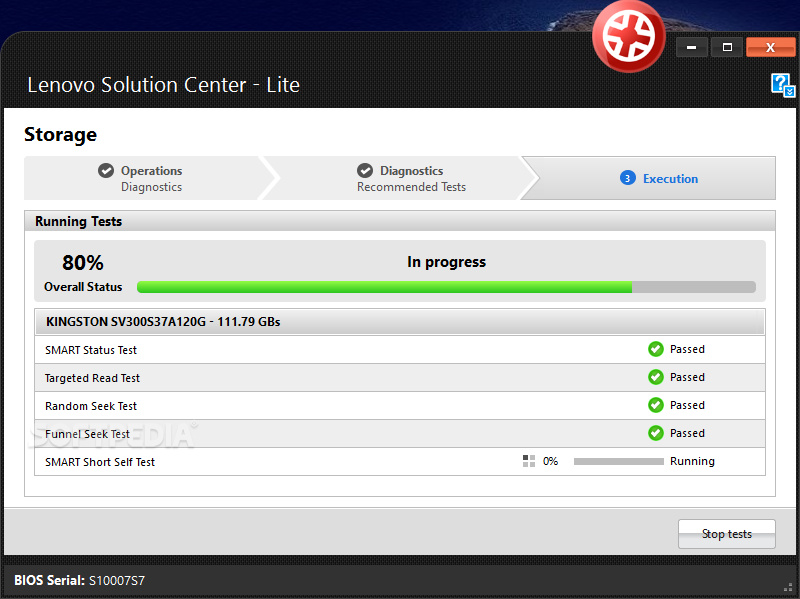
Task: Click the window resize grip icon
Action: click(788, 587)
